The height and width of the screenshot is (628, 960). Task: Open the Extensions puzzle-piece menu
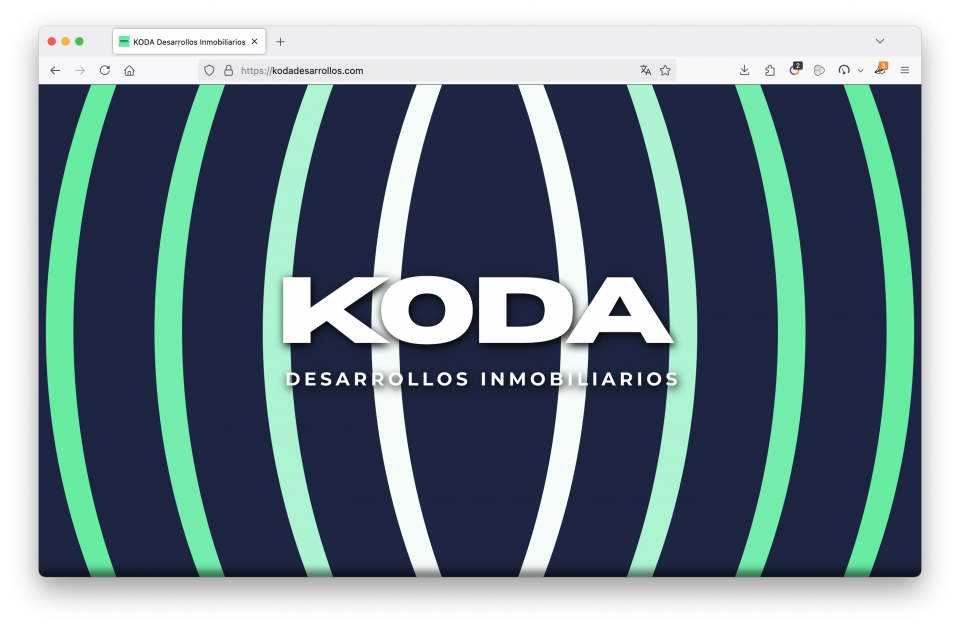[769, 71]
